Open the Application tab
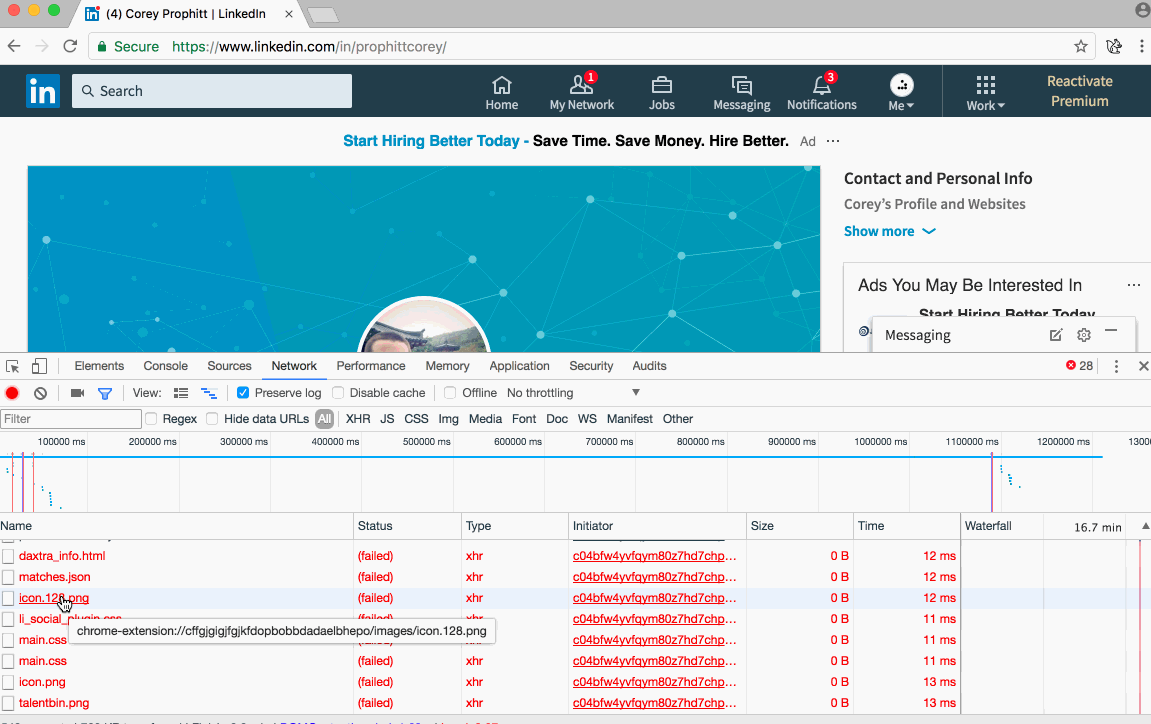 click(520, 366)
